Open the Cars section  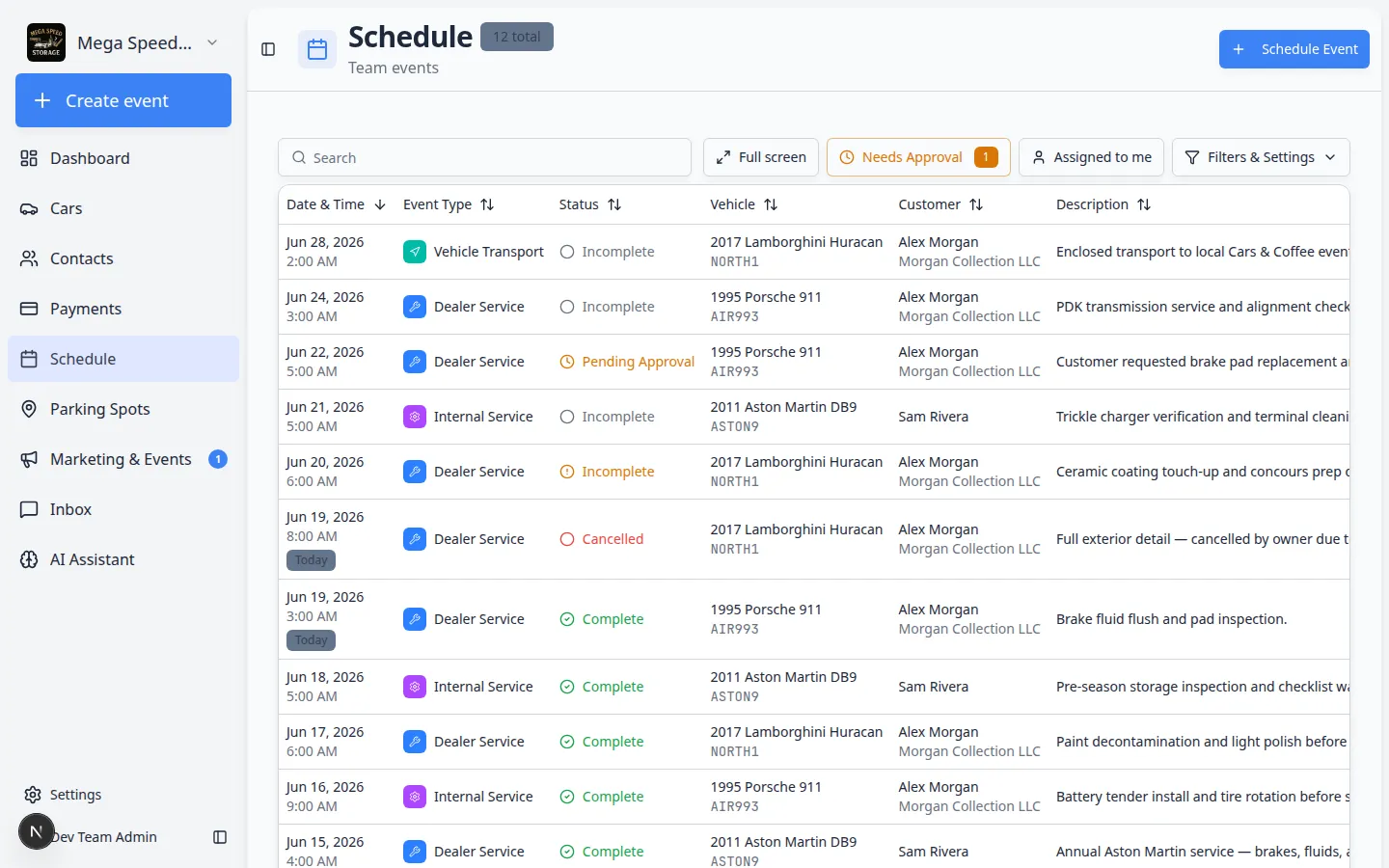123,208
